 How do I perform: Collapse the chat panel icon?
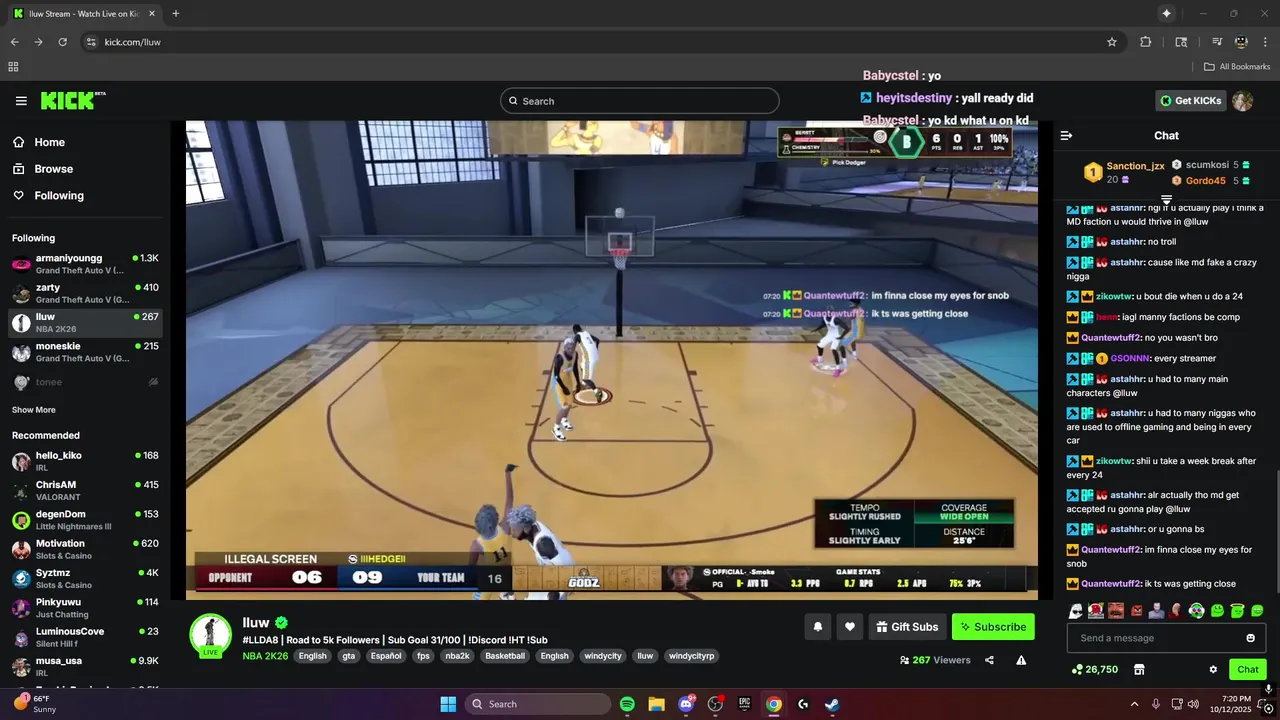(x=1066, y=135)
